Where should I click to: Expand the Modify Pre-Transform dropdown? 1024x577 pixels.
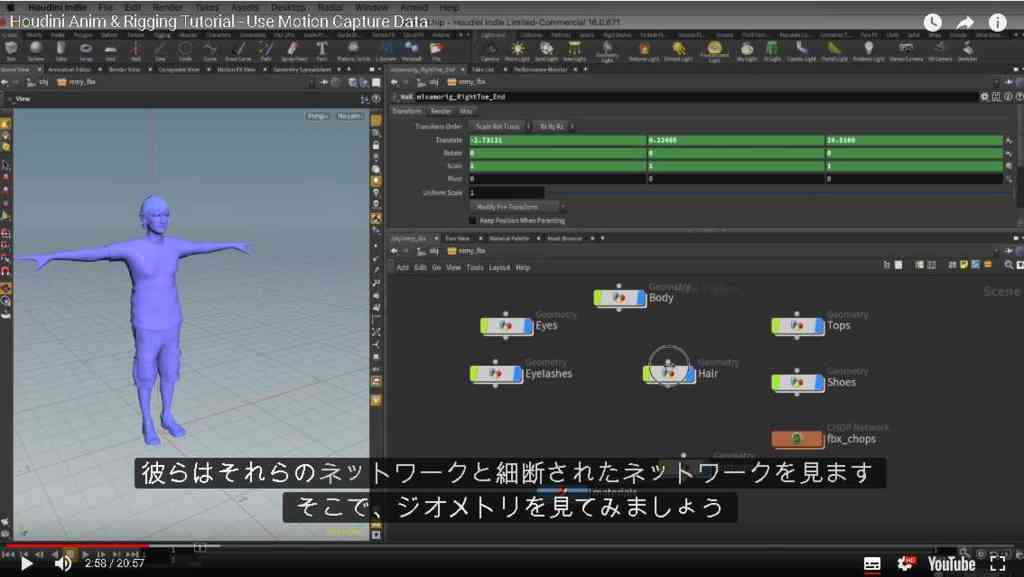[517, 206]
